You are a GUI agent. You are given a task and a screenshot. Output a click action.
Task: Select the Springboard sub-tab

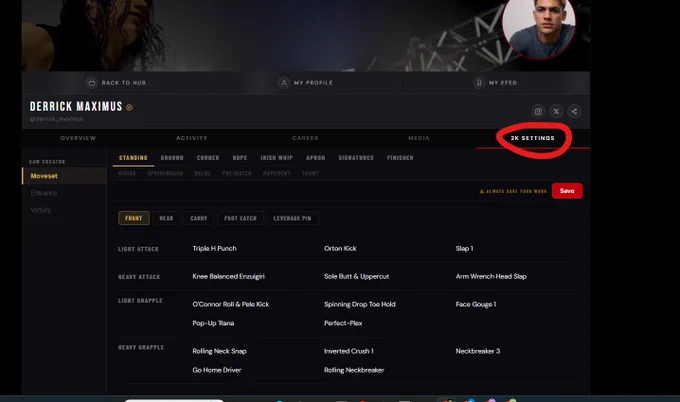(x=165, y=173)
